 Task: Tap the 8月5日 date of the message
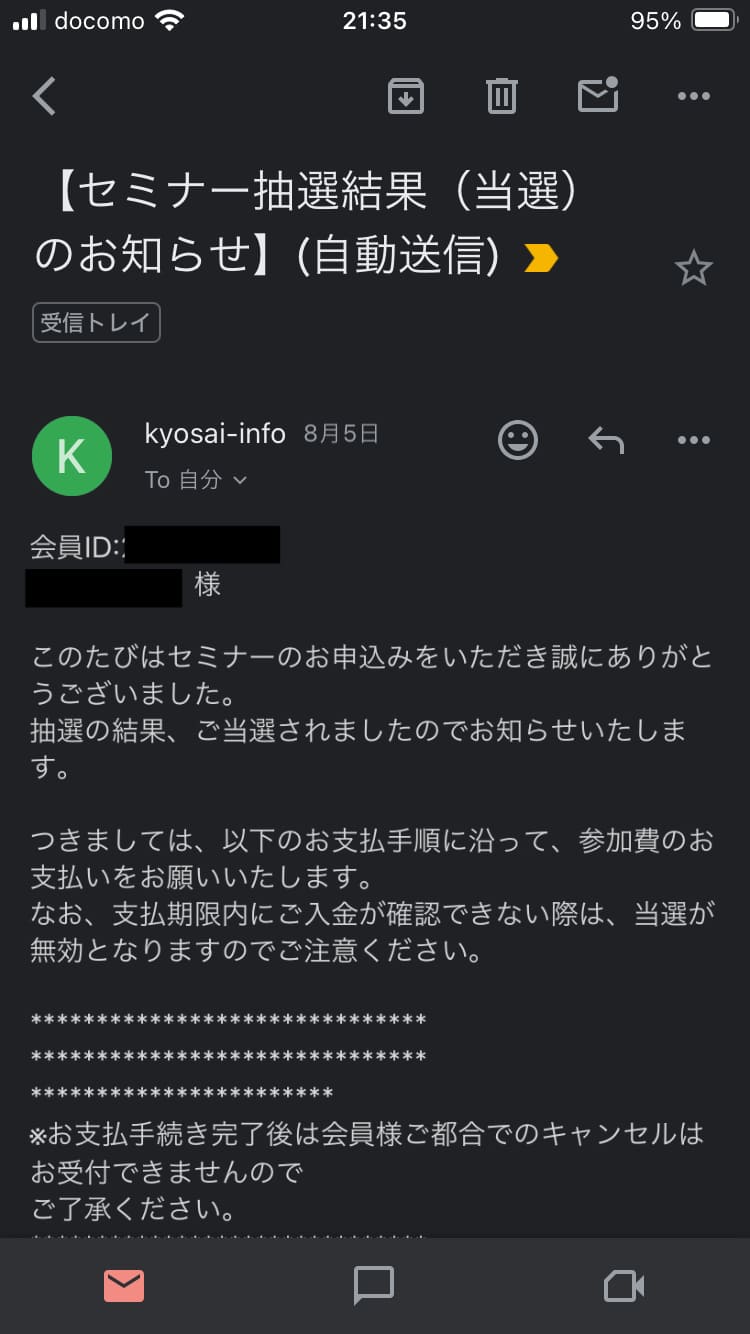pos(341,434)
